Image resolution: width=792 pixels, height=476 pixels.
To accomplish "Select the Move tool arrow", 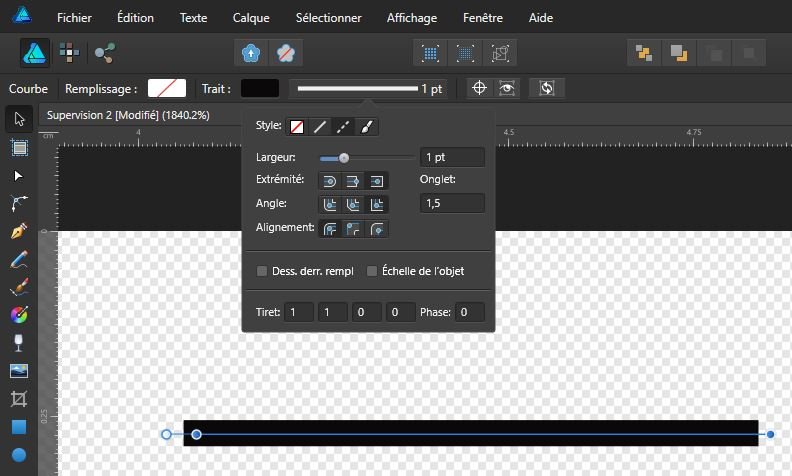I will 19,119.
